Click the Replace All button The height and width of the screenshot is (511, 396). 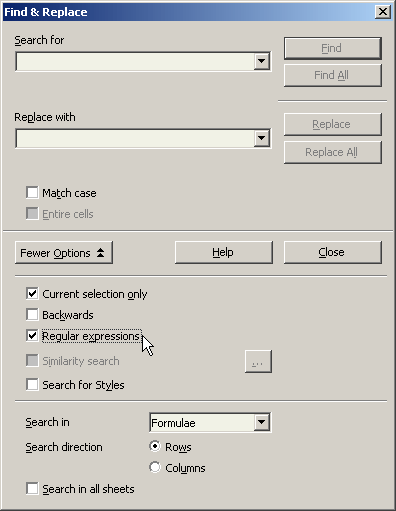point(333,152)
